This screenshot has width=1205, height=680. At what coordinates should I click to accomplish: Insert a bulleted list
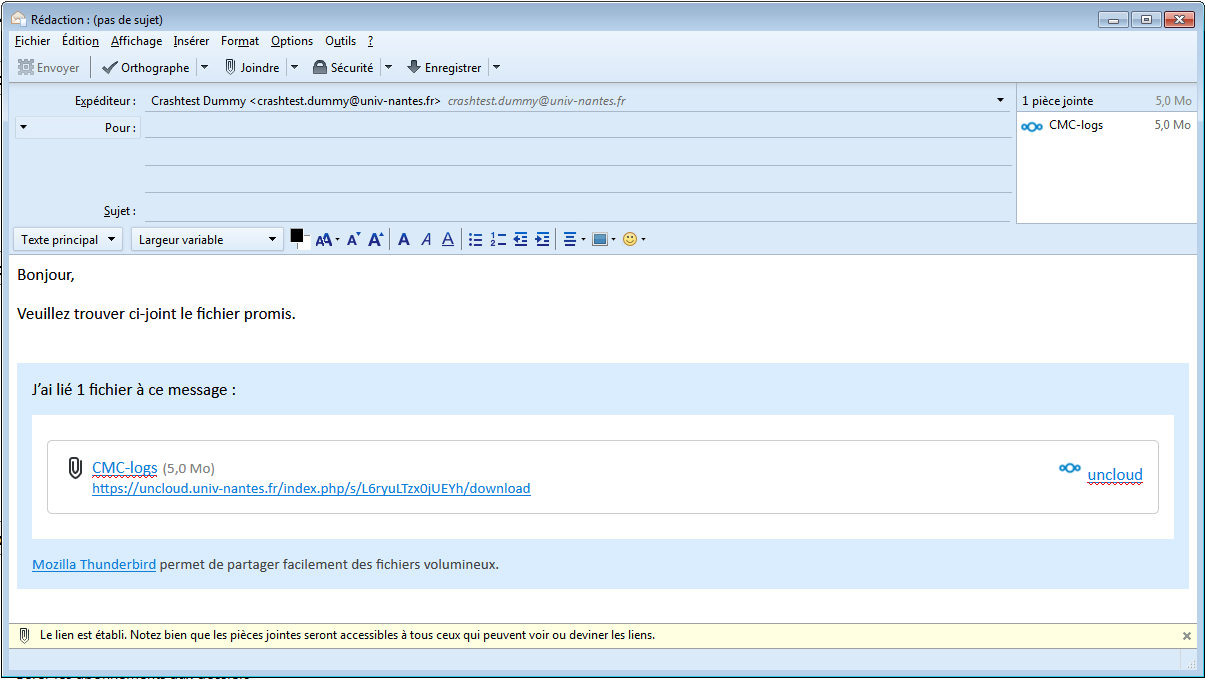[475, 239]
